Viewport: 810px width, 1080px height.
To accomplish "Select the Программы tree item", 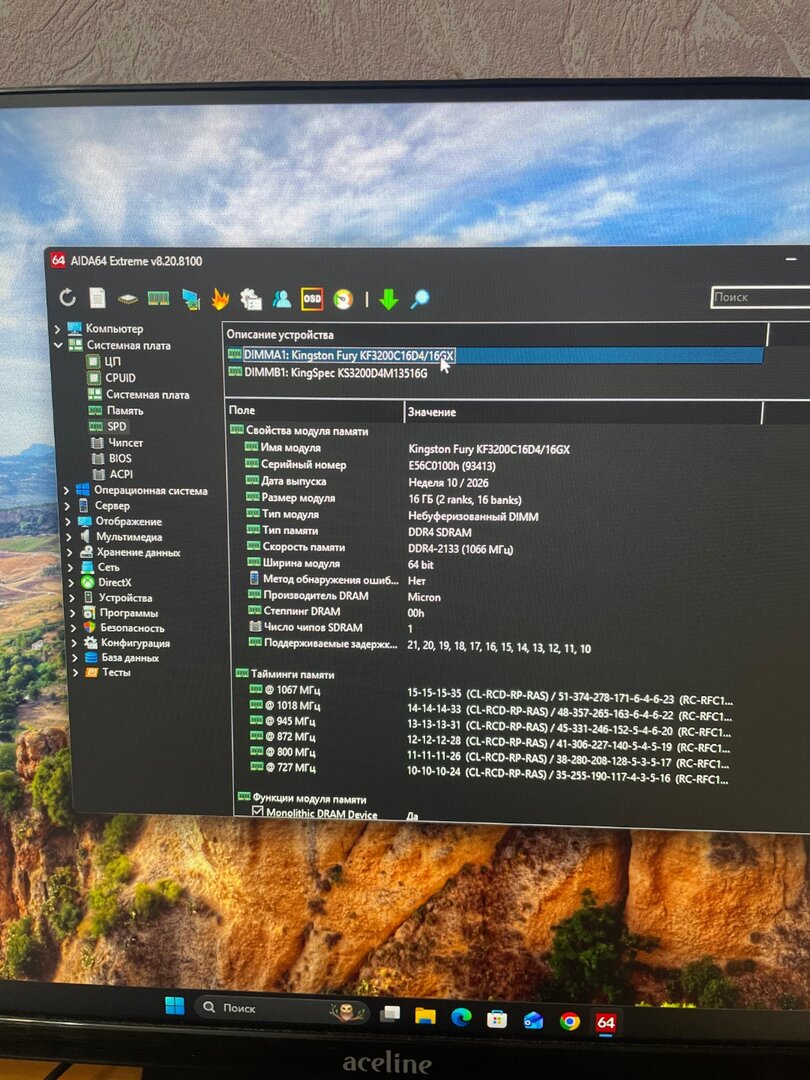I will [129, 613].
